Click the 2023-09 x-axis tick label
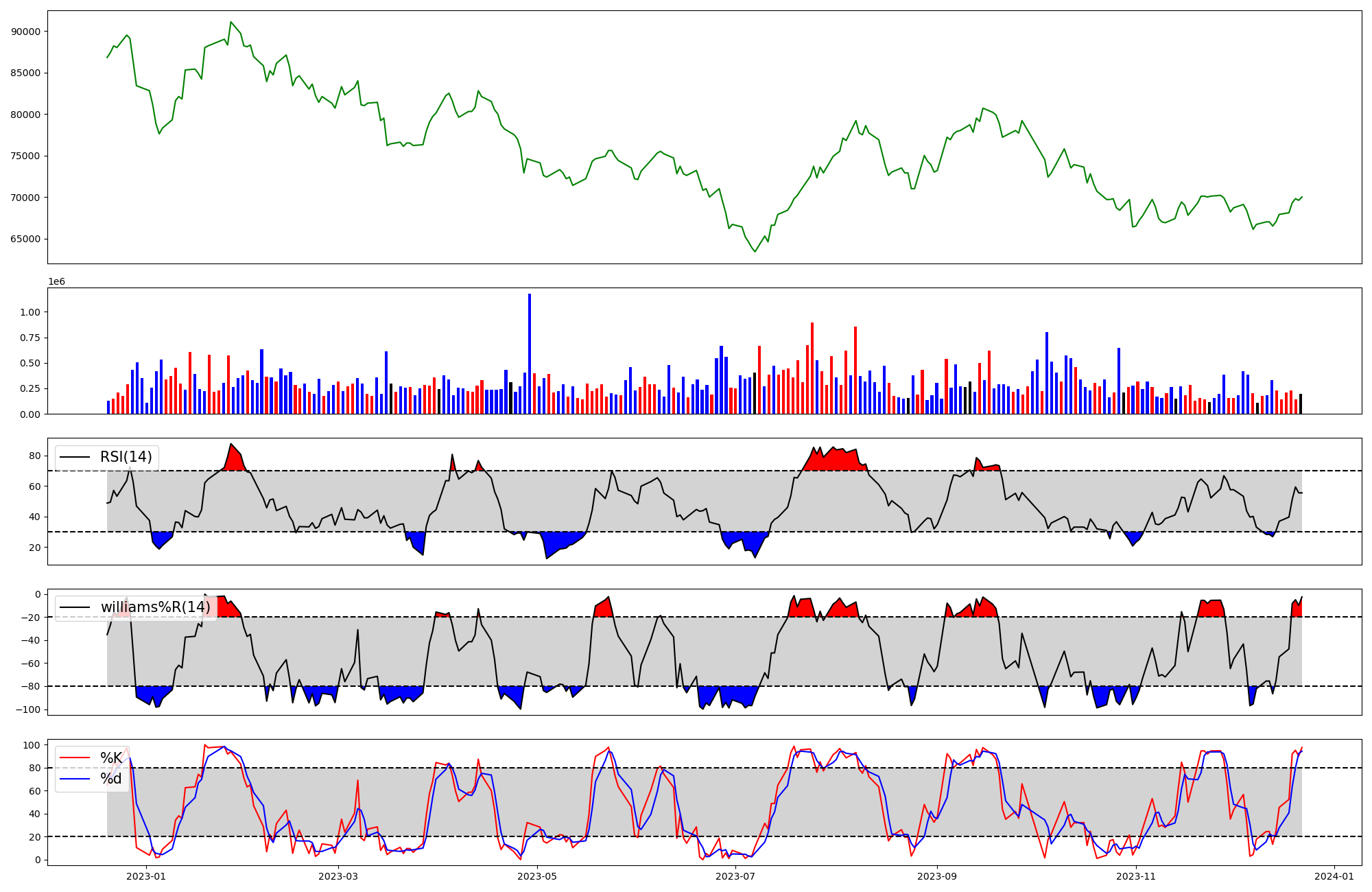Screen dimensions: 1372x892 pos(936,876)
